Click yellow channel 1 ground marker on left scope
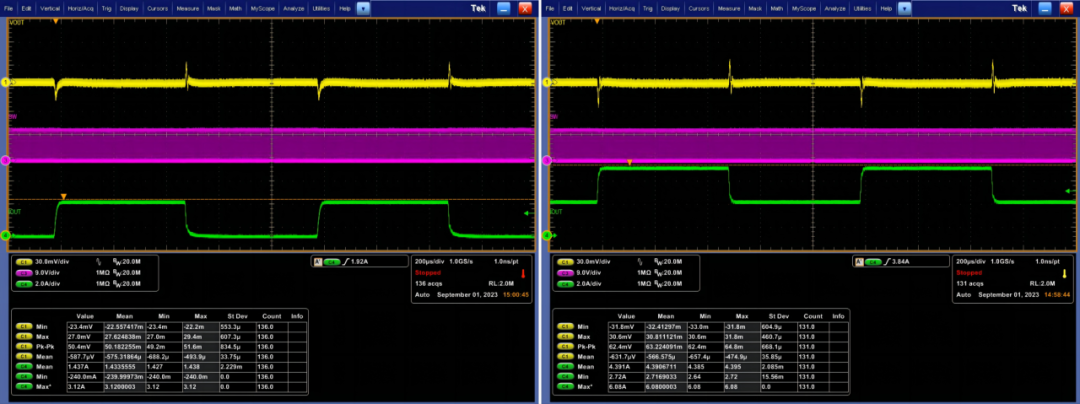This screenshot has width=1080, height=404. click(5, 82)
